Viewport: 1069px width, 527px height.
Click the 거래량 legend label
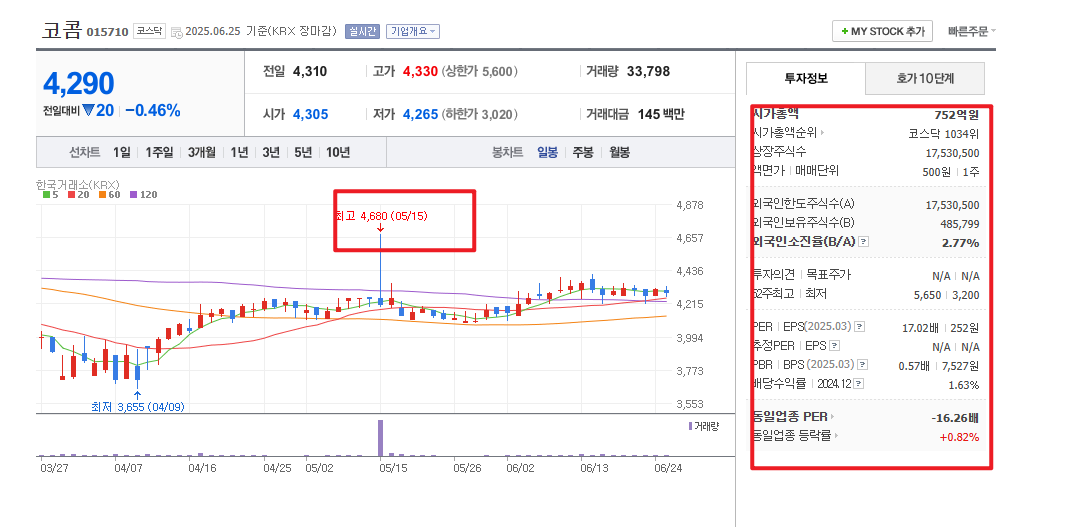point(704,426)
